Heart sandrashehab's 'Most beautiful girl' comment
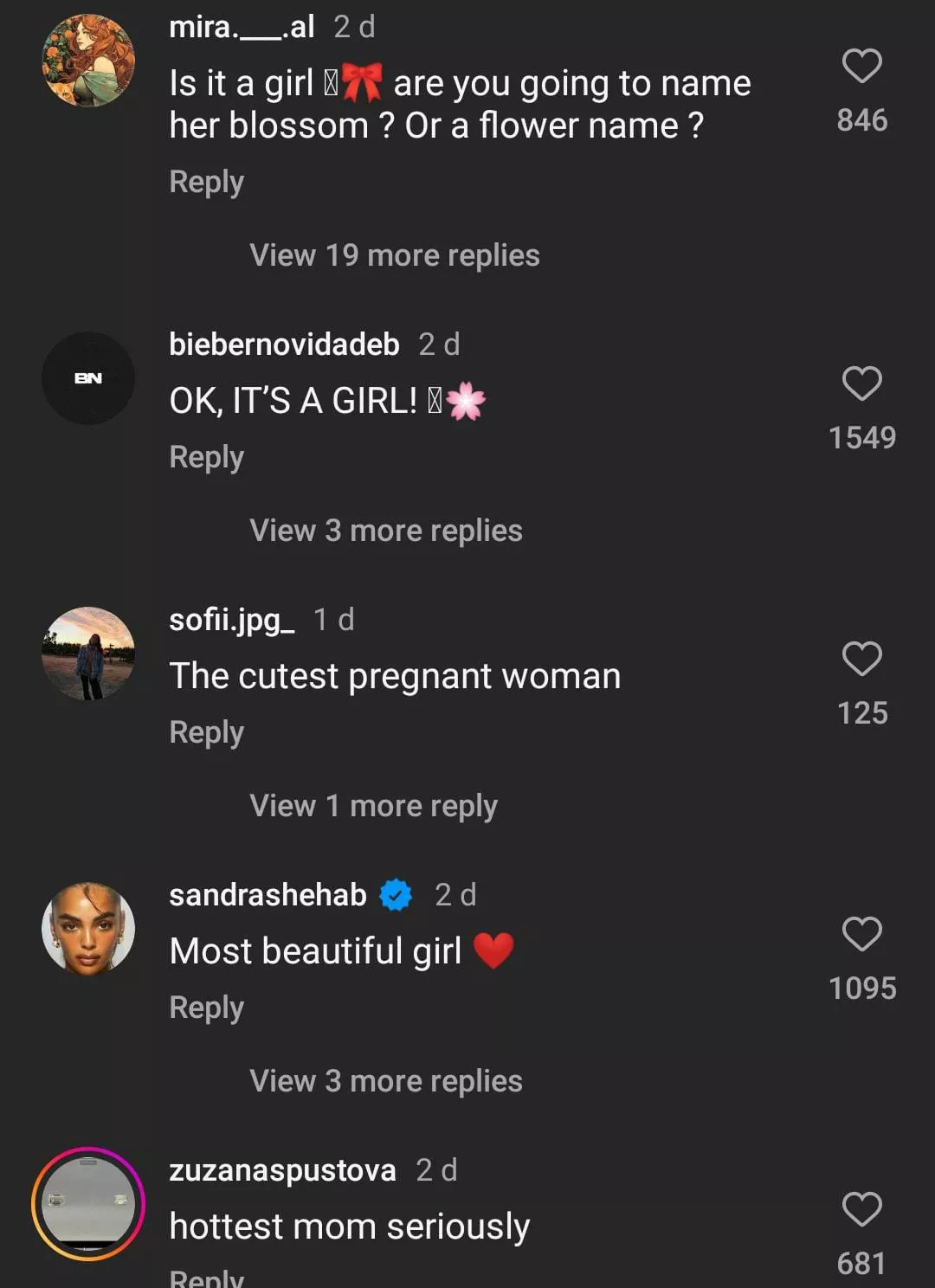Screen dimensions: 935x1288 [x=861, y=934]
